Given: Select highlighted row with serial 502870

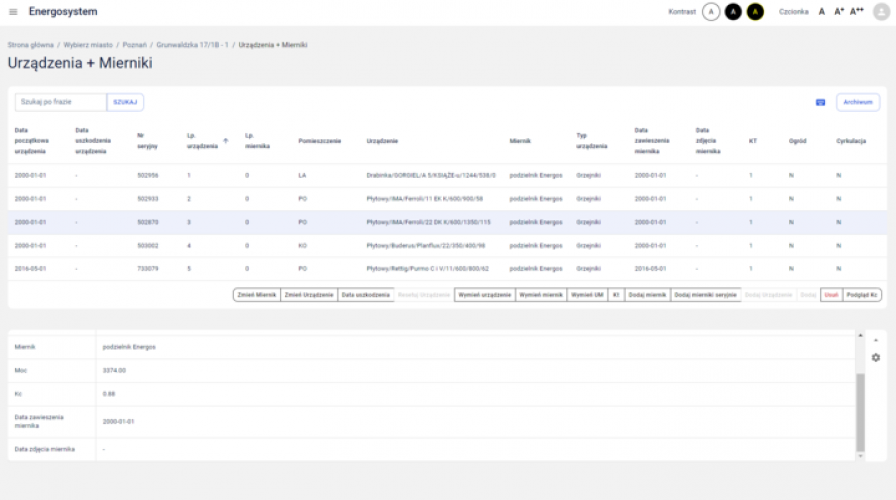Looking at the screenshot, I should coord(447,222).
